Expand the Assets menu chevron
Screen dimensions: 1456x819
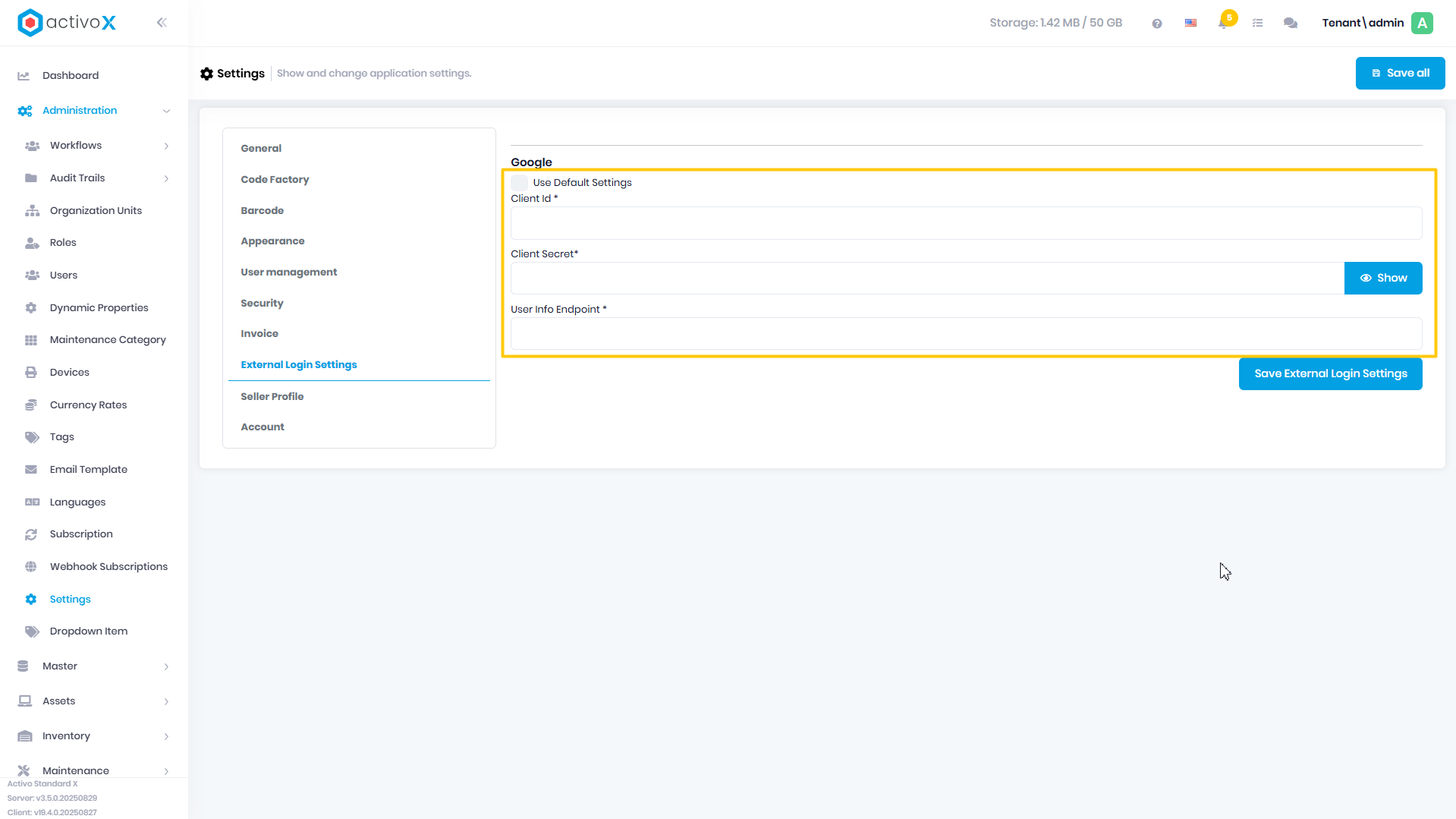tap(166, 701)
